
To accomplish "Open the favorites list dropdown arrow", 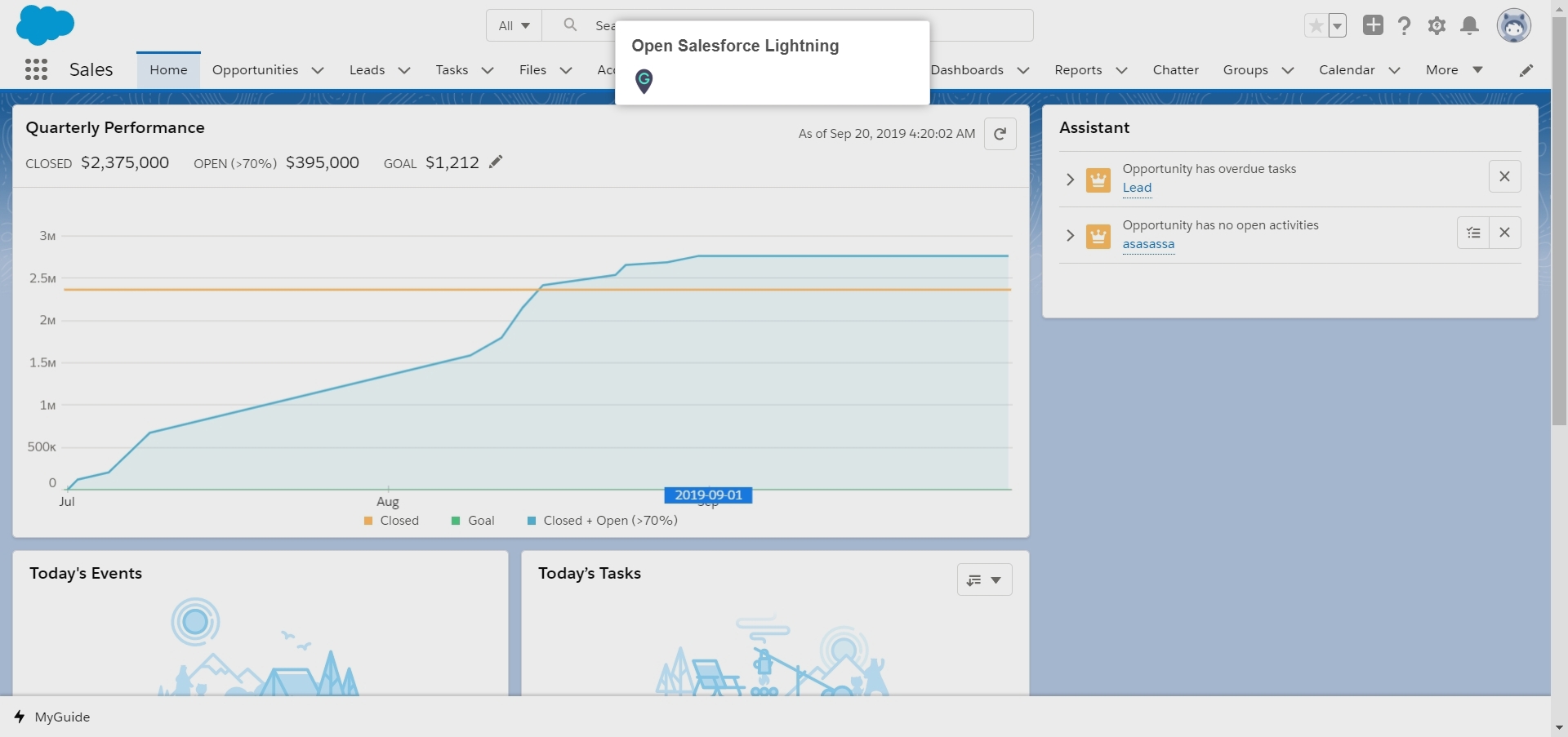I will pos(1338,26).
